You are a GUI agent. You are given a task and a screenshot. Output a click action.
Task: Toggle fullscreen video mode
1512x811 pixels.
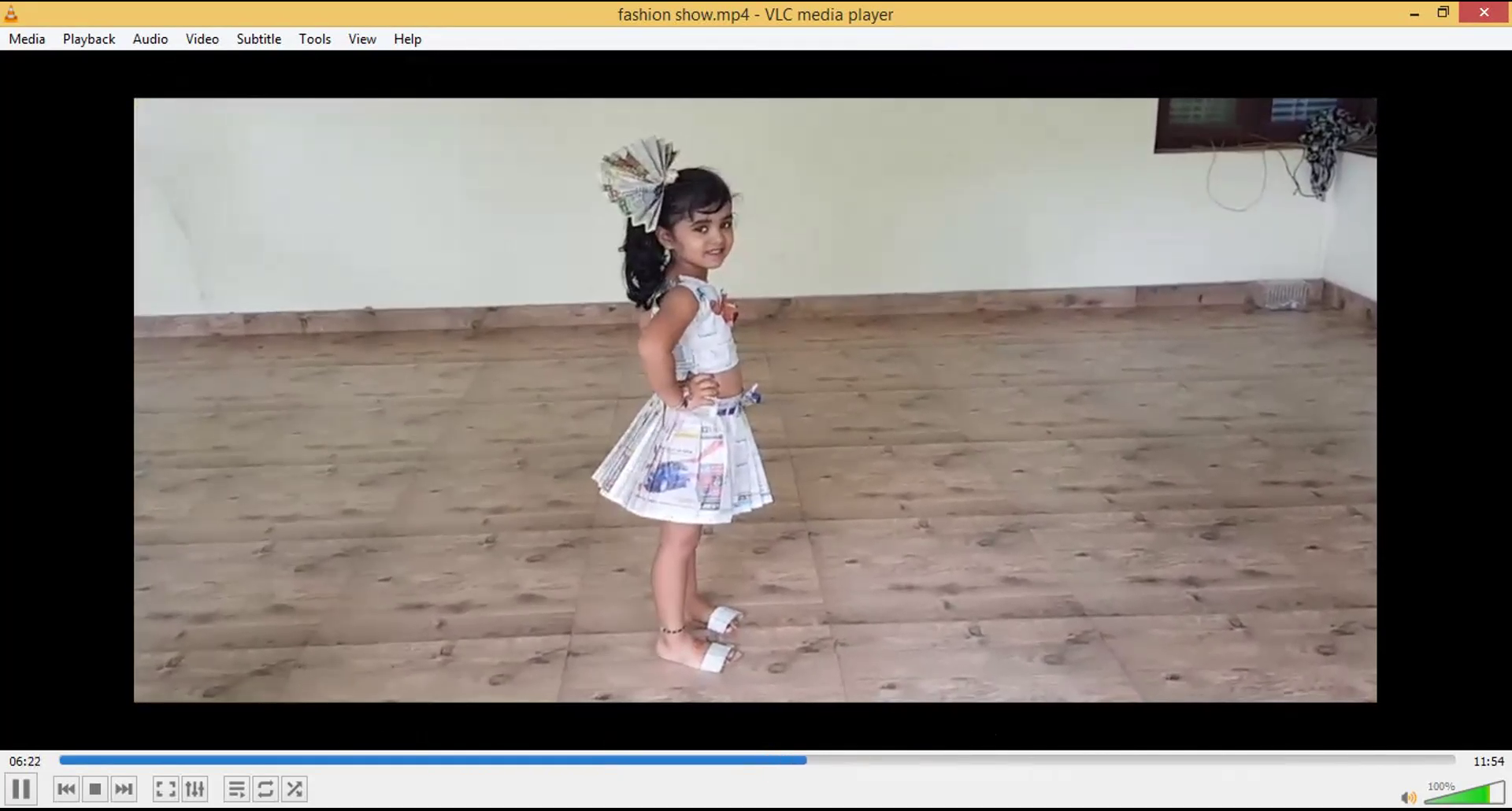[x=165, y=789]
